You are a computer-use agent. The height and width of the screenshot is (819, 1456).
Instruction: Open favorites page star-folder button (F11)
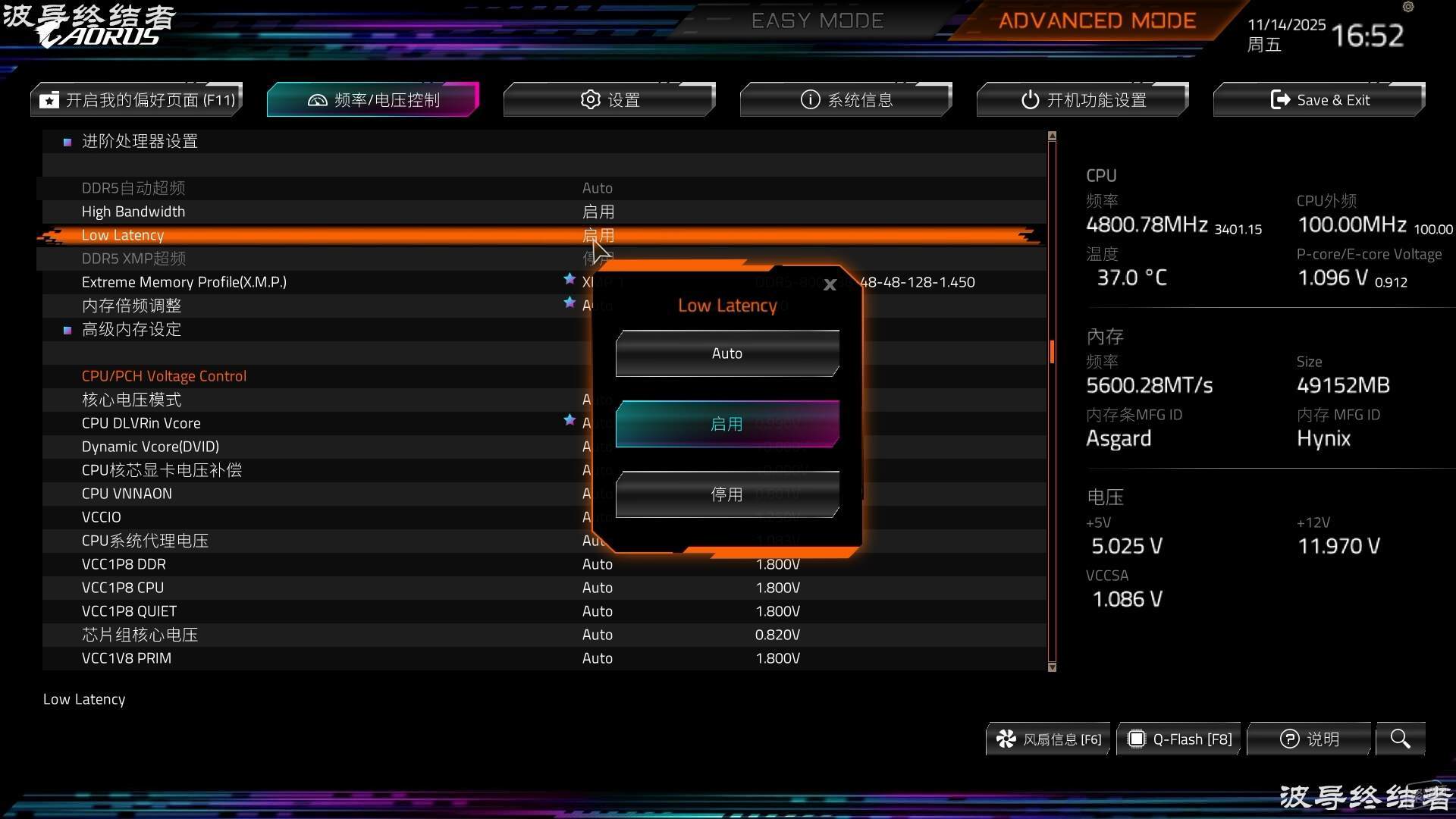[137, 100]
